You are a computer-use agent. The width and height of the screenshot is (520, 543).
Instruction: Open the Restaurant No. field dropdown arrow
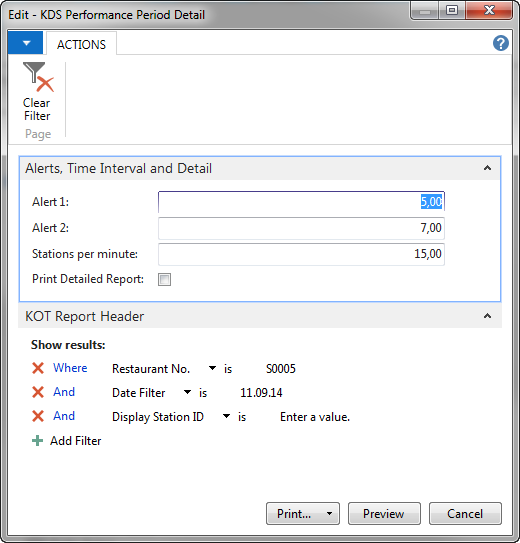[x=212, y=368]
